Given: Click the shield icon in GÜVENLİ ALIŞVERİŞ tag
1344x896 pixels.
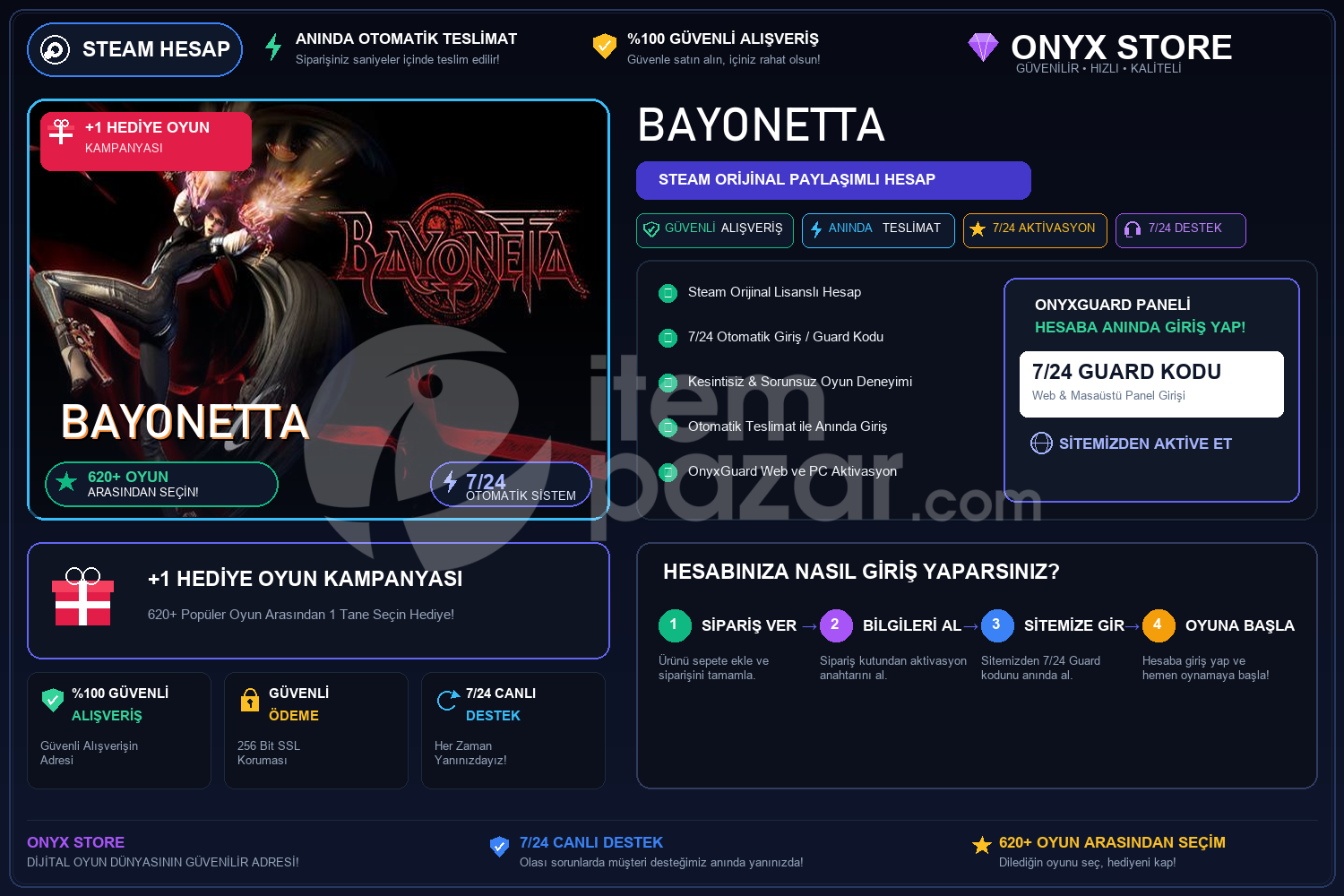Looking at the screenshot, I should click(651, 229).
